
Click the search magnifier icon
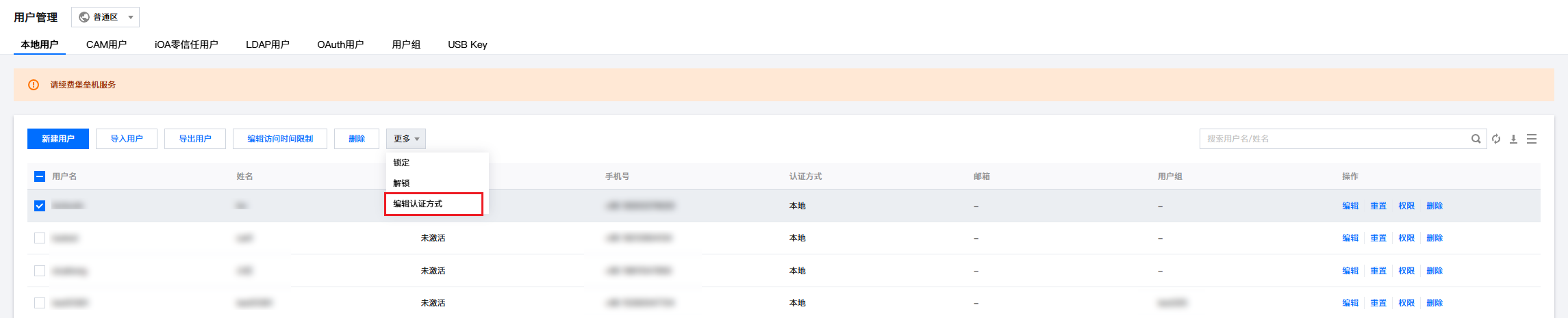tap(1476, 139)
